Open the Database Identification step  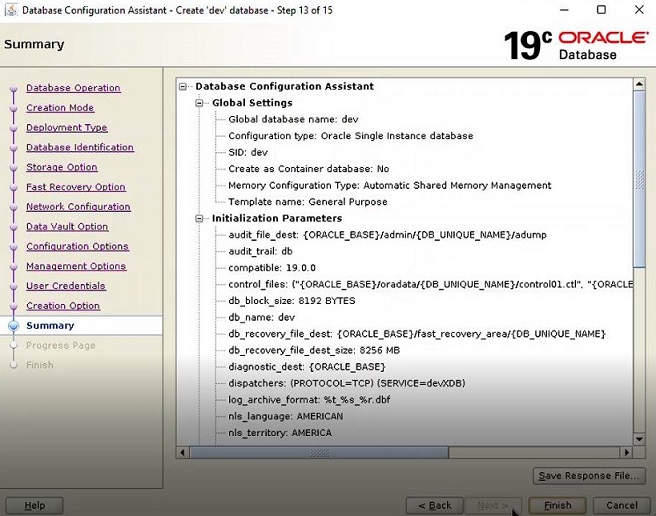click(80, 147)
